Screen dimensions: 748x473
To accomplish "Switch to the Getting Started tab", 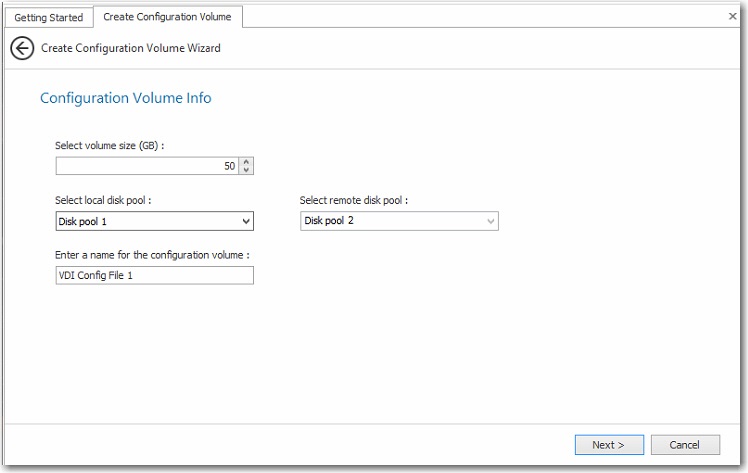I will [48, 18].
